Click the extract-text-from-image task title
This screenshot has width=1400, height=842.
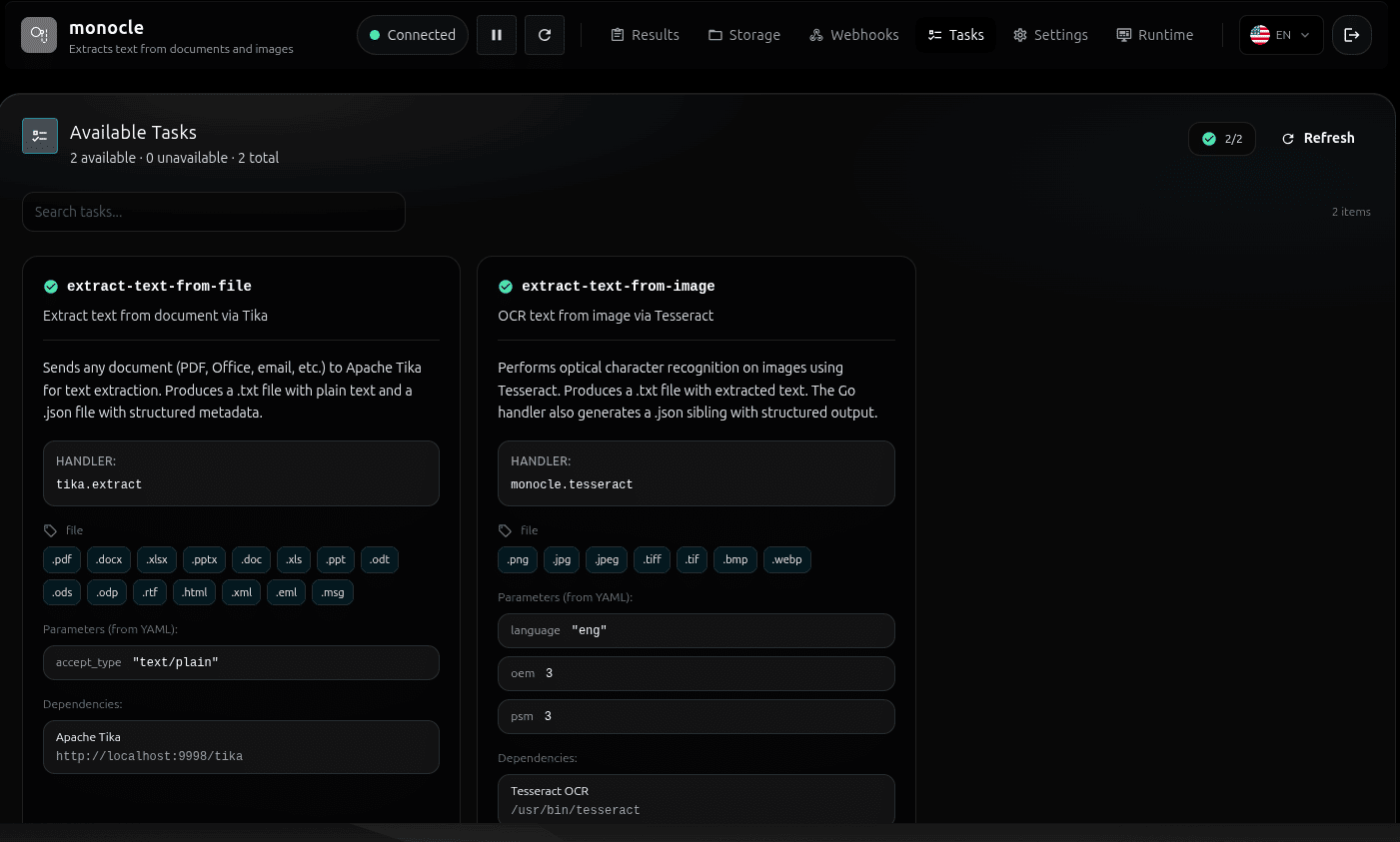click(x=619, y=287)
